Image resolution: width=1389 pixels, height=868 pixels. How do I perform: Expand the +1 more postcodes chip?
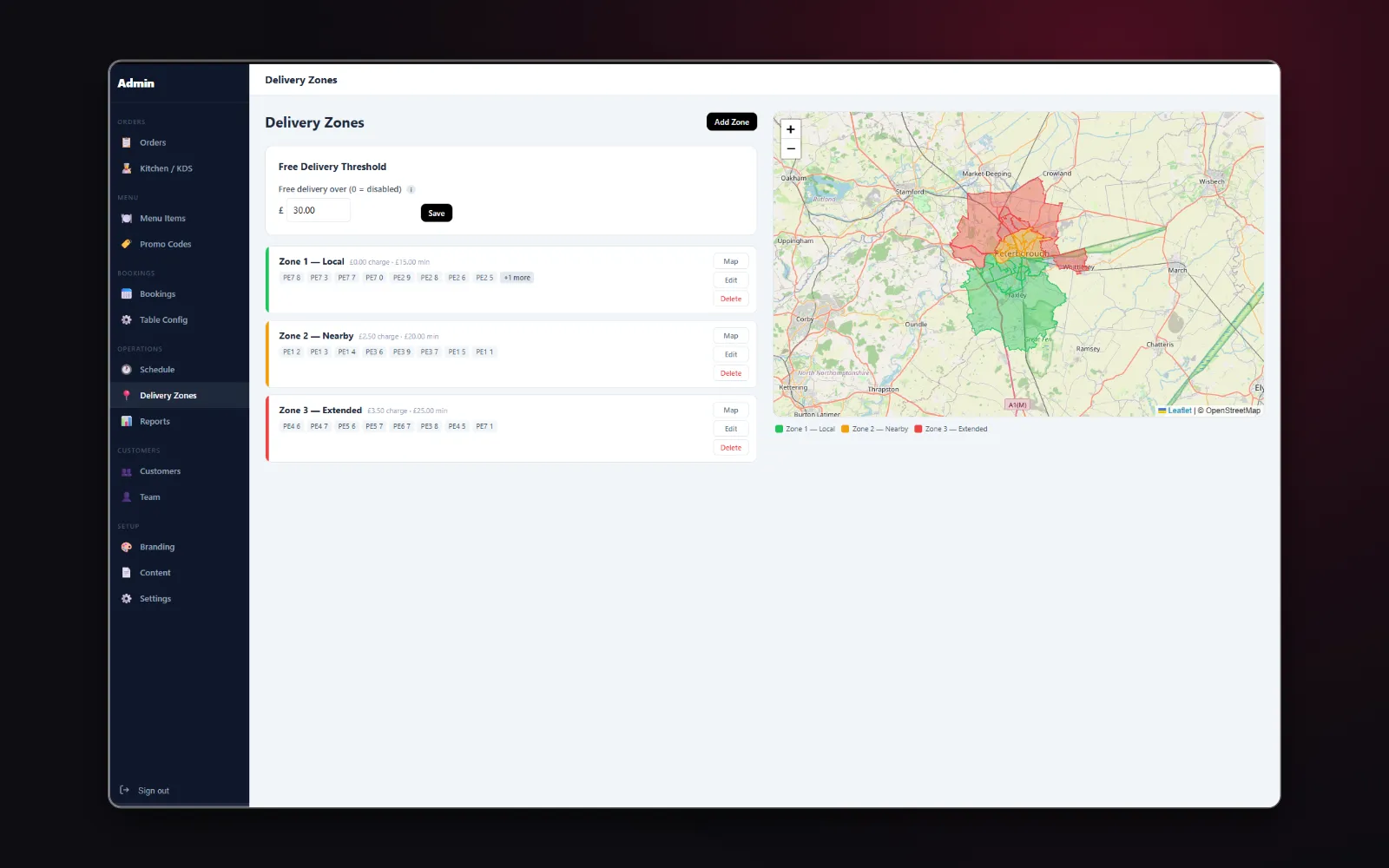click(x=517, y=278)
